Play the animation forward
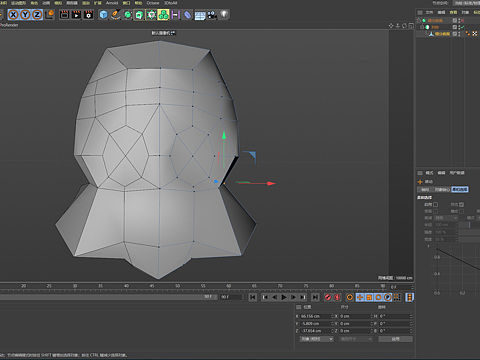The image size is (480, 360). pos(284,297)
